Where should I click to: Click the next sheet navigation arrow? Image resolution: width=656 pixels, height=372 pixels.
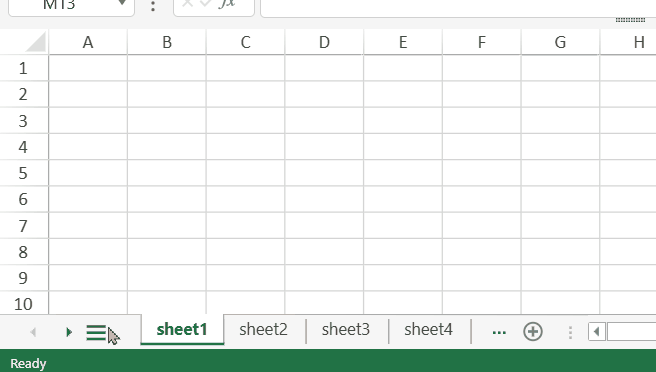(x=69, y=332)
